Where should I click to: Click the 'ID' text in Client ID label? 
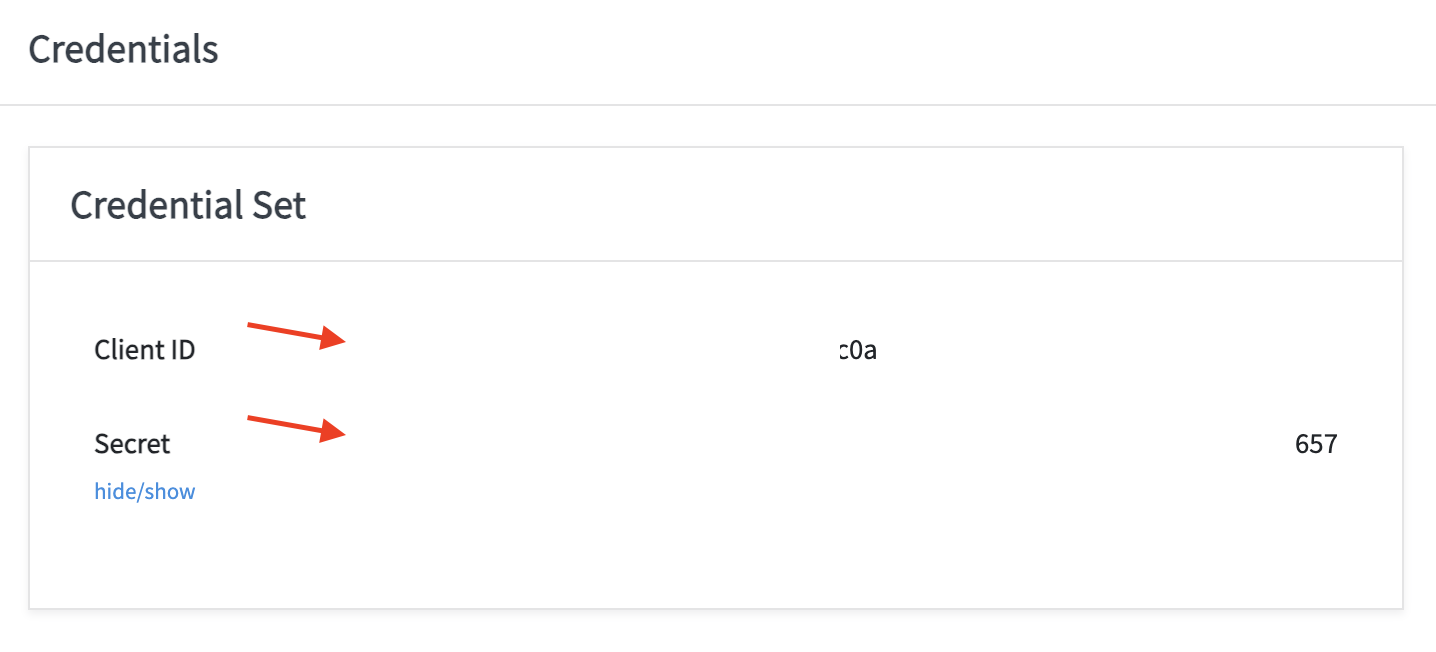[182, 350]
